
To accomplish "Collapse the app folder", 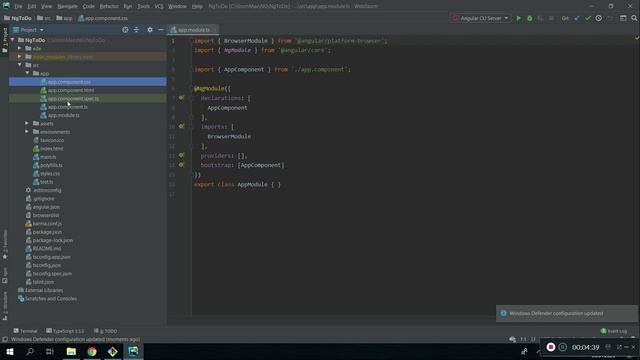I will click(27, 73).
